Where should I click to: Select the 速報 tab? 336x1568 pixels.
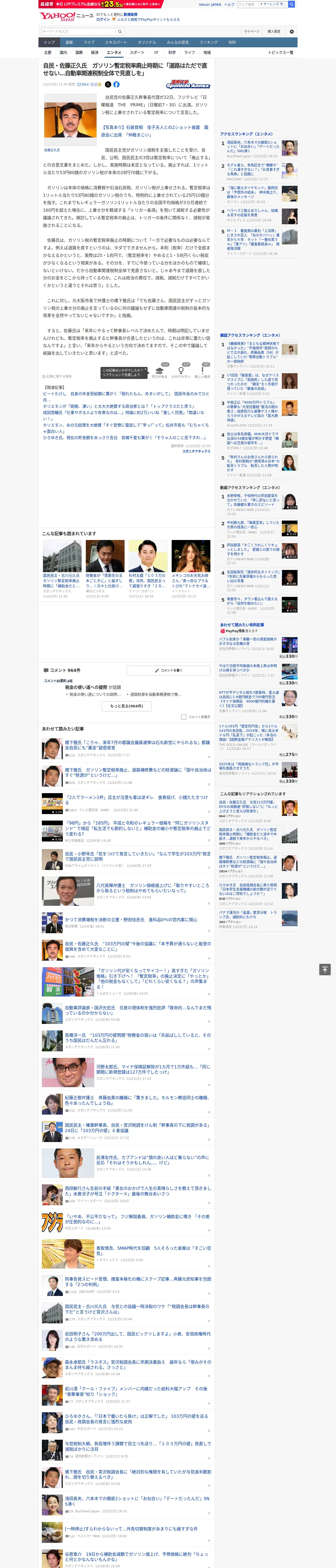click(x=69, y=43)
